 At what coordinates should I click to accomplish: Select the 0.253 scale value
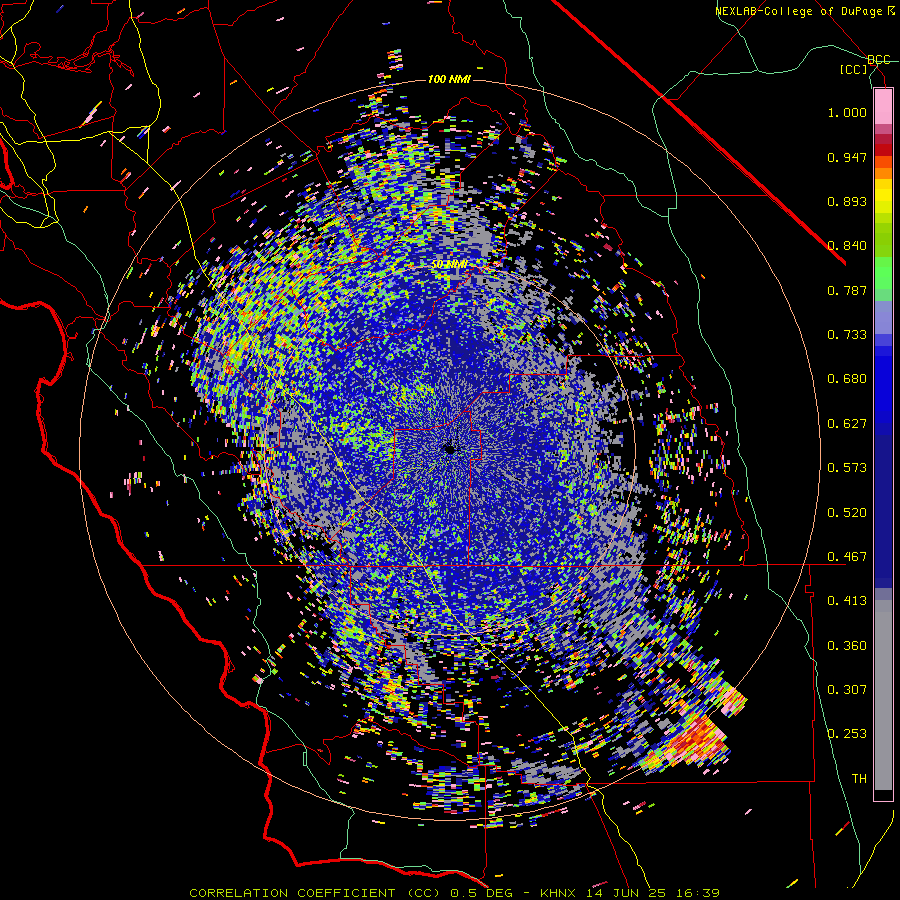tap(847, 734)
